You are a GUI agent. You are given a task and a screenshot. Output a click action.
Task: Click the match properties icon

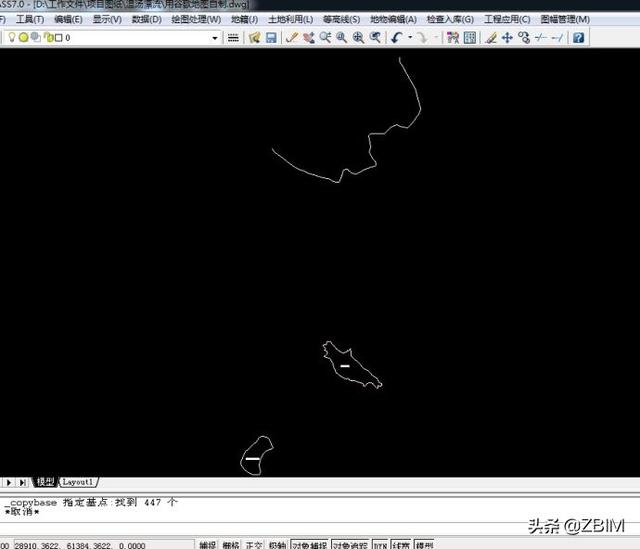(x=453, y=38)
